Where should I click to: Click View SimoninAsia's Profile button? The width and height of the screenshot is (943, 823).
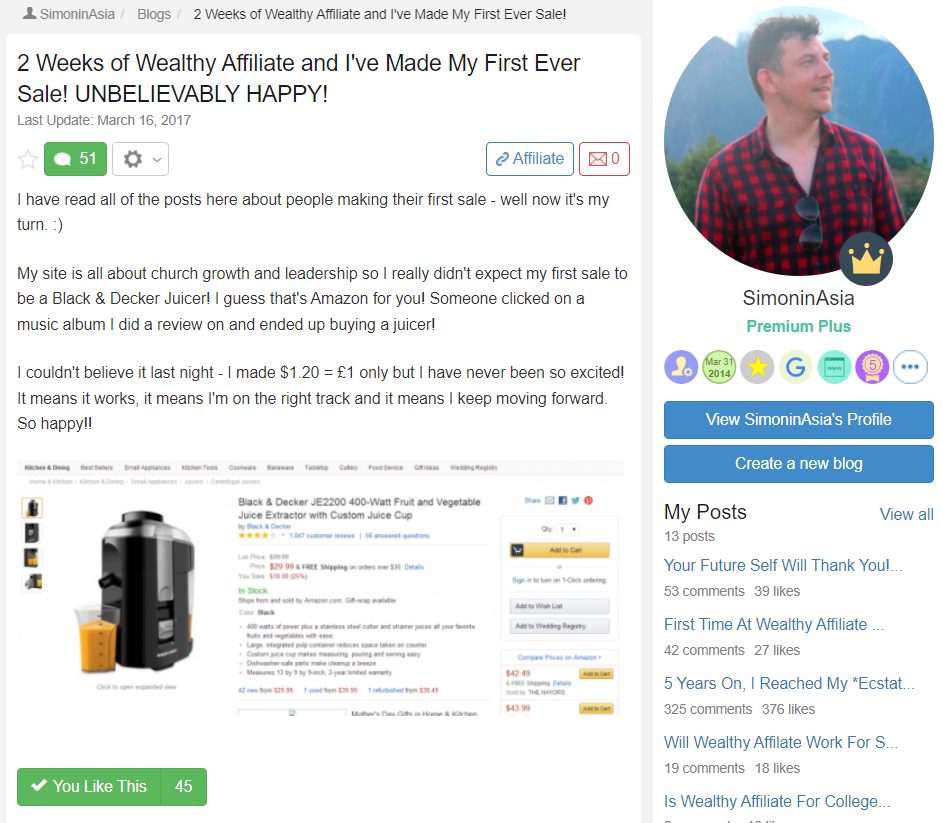(x=799, y=419)
